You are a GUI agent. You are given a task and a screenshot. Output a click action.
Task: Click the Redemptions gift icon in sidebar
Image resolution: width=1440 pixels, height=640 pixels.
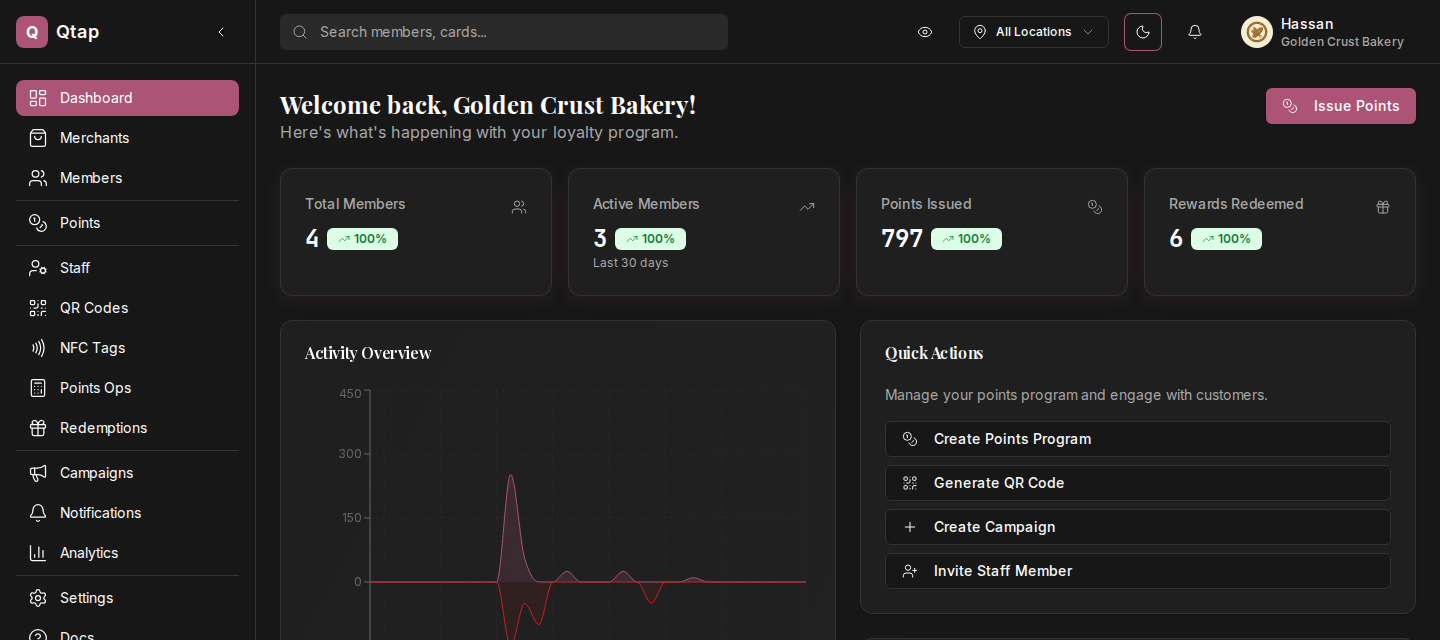(x=38, y=428)
